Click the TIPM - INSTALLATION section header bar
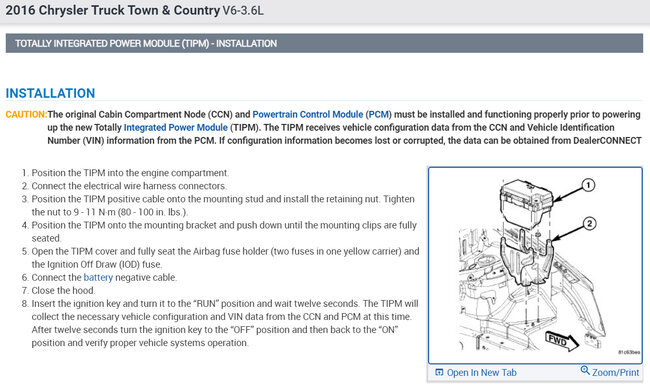This screenshot has height=390, width=650. pos(324,44)
